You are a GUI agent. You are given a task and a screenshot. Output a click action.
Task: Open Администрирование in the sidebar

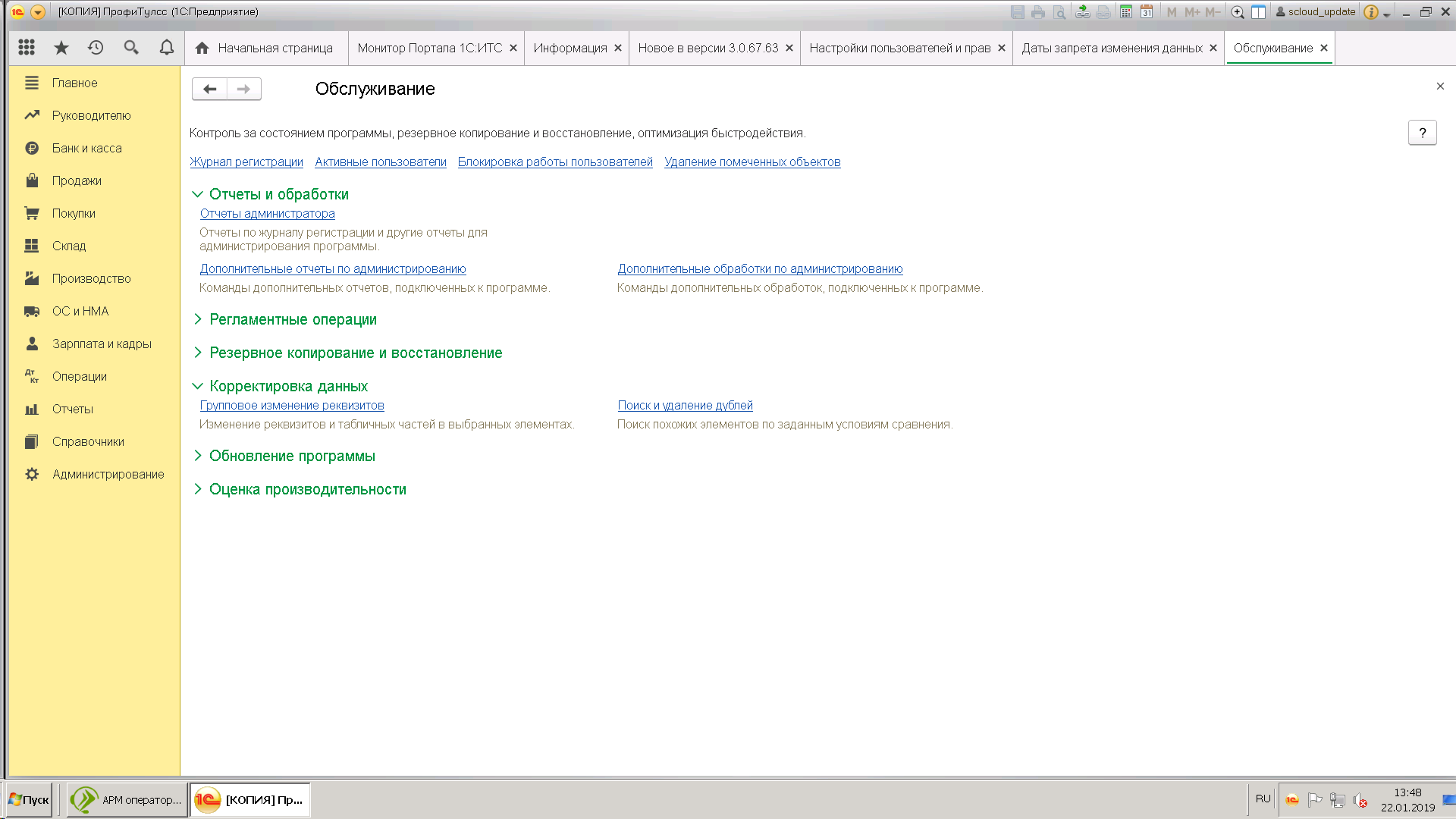click(x=108, y=475)
